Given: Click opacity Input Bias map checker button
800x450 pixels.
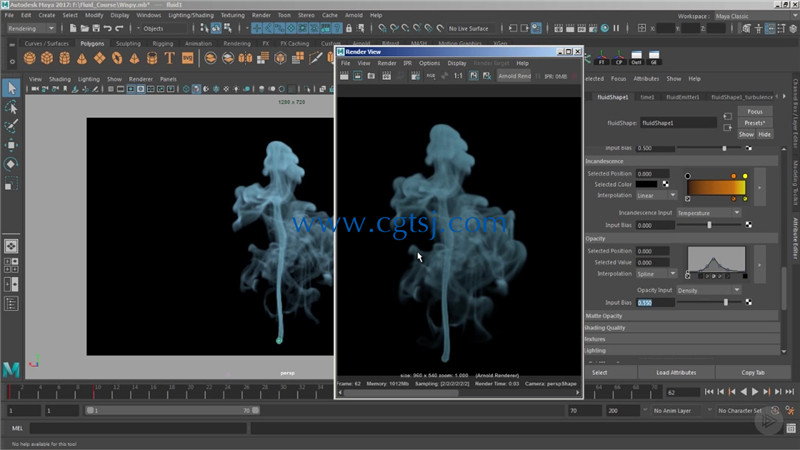Looking at the screenshot, I should point(748,302).
